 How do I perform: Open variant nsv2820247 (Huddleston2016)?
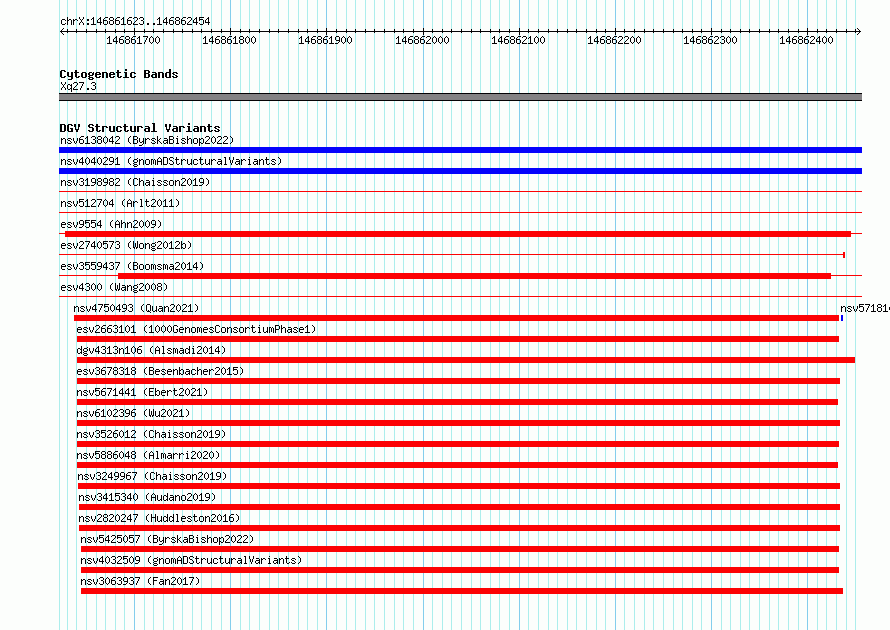[159, 518]
